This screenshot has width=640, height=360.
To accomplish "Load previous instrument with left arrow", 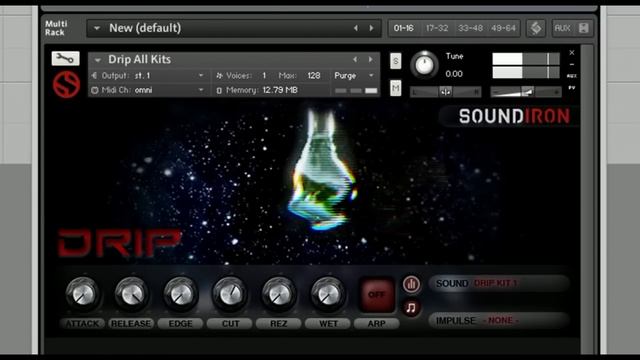I will tap(355, 60).
